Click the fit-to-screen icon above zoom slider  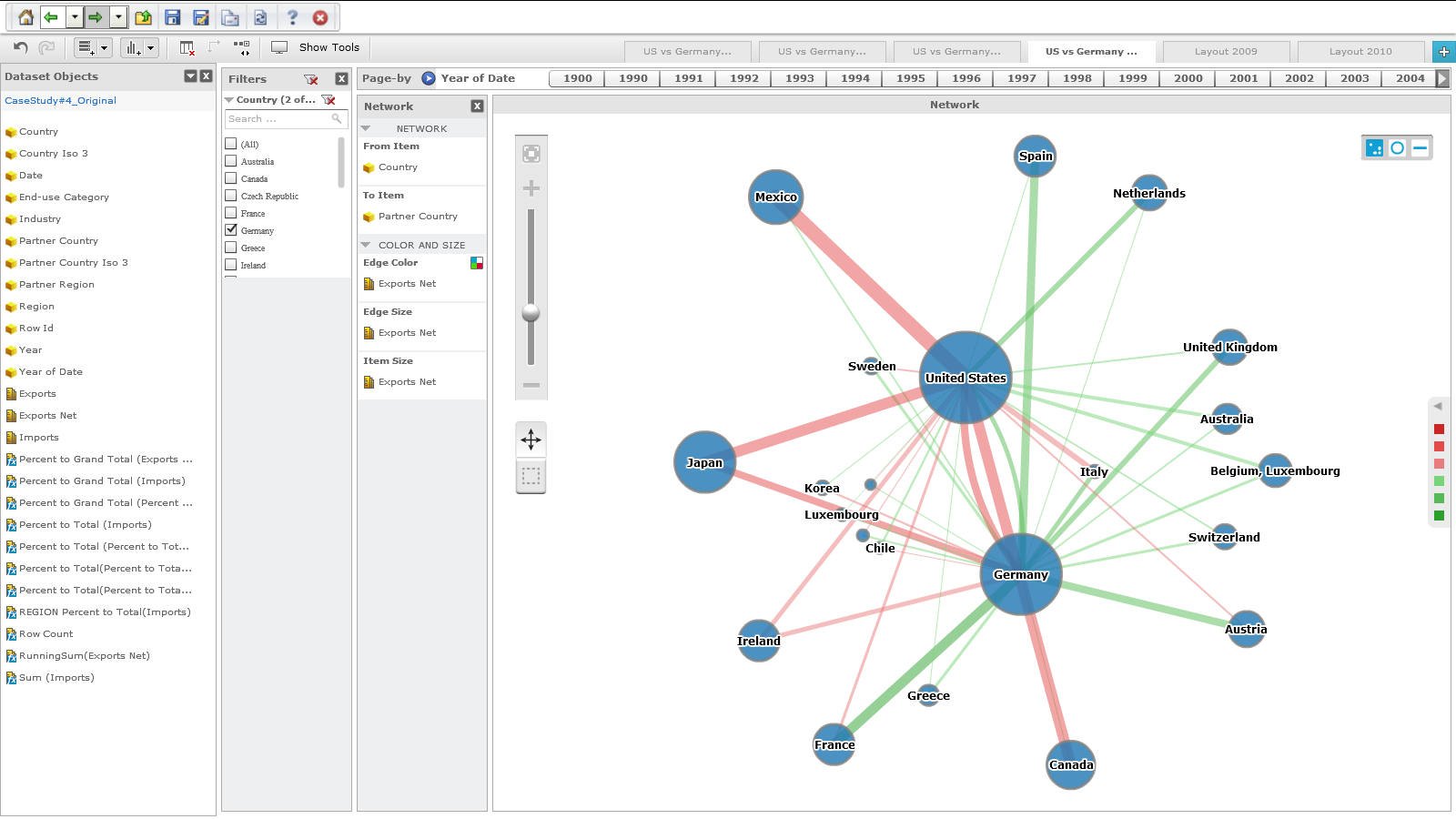click(531, 154)
